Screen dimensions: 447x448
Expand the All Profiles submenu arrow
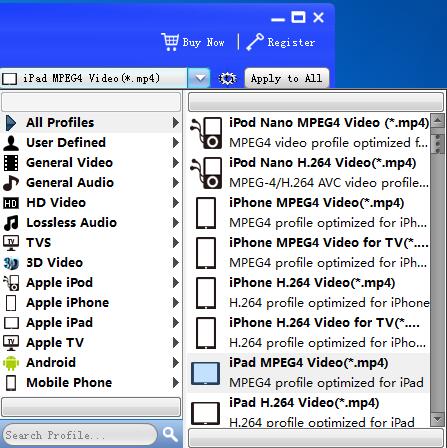click(x=175, y=123)
